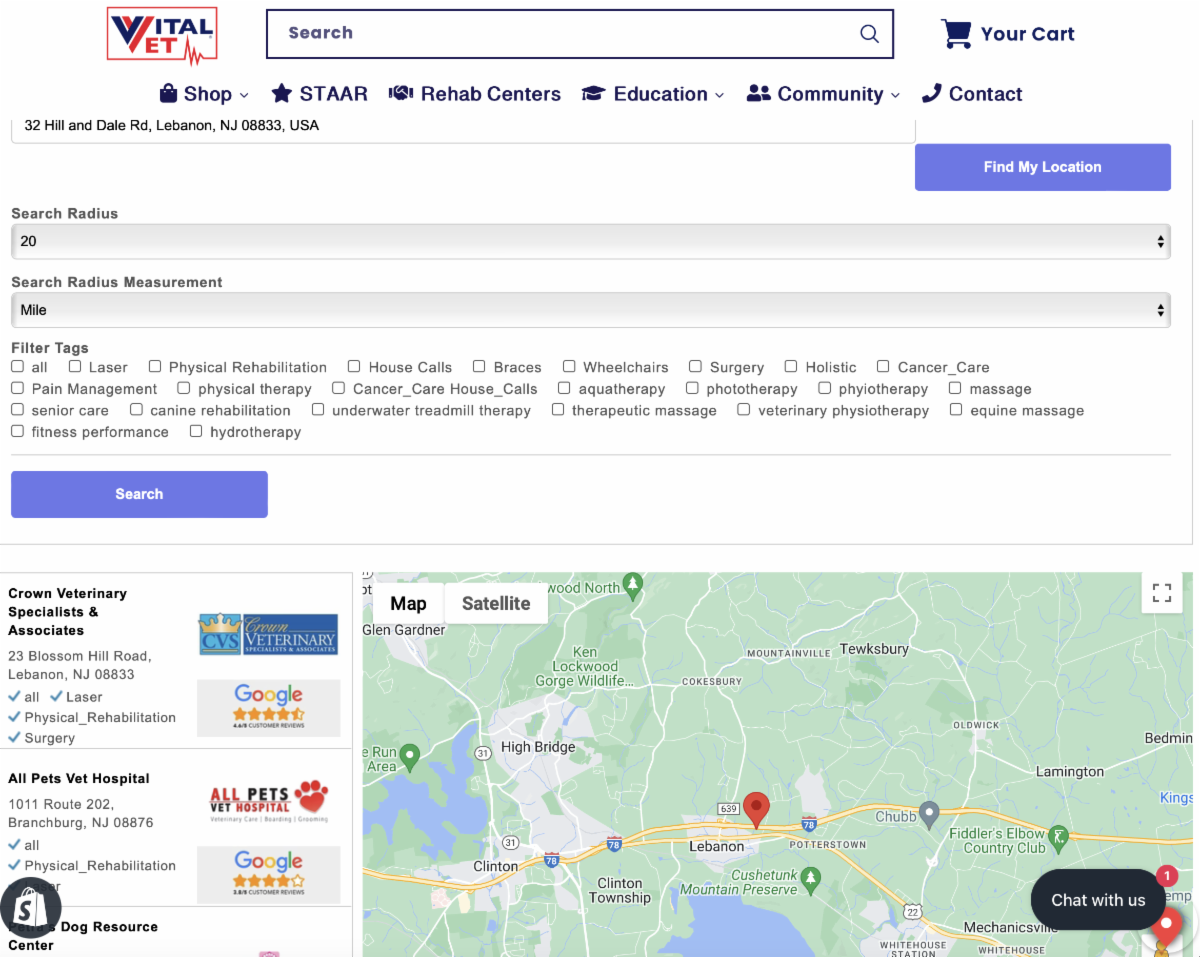1200x957 pixels.
Task: Tick the Pain Management checkbox
Action: click(x=18, y=389)
